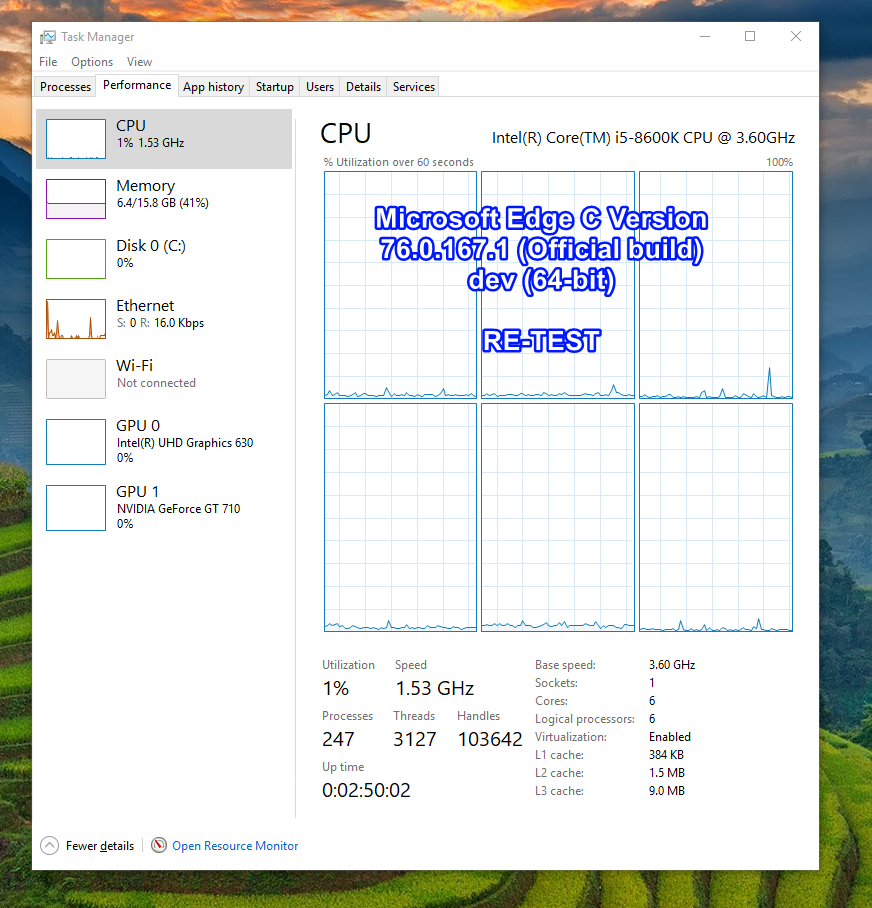Minimize the Task Manager window
The height and width of the screenshot is (908, 872).
705,36
